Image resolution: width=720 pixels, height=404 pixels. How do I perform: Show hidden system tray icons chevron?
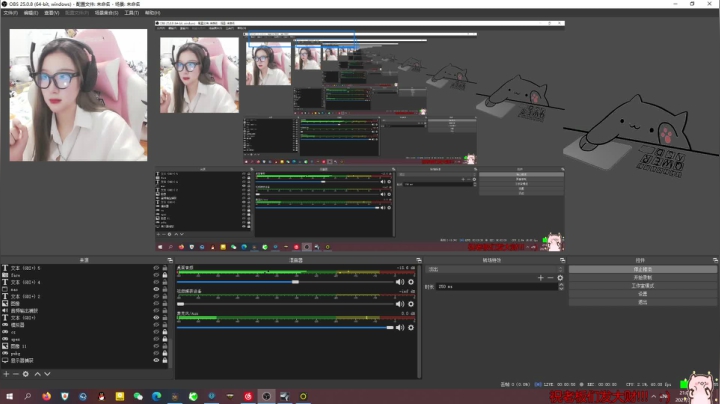(x=653, y=396)
